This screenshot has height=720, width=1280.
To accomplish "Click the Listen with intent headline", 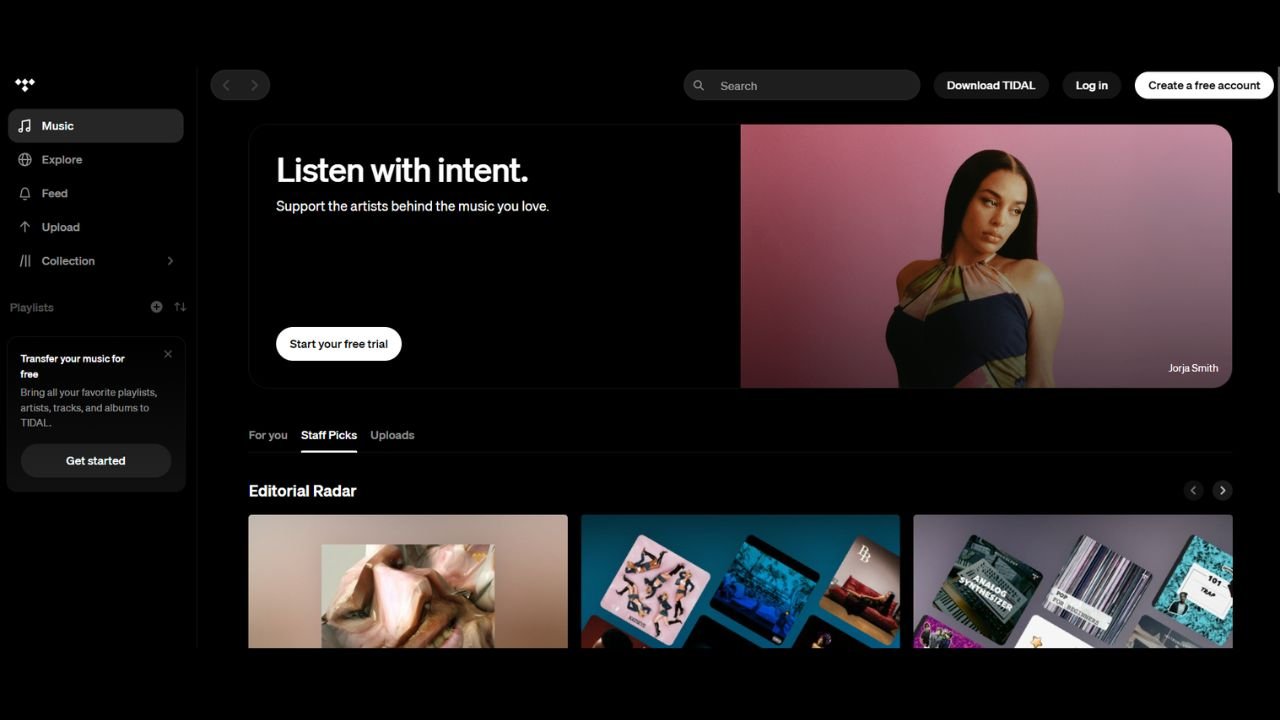I will coord(402,170).
